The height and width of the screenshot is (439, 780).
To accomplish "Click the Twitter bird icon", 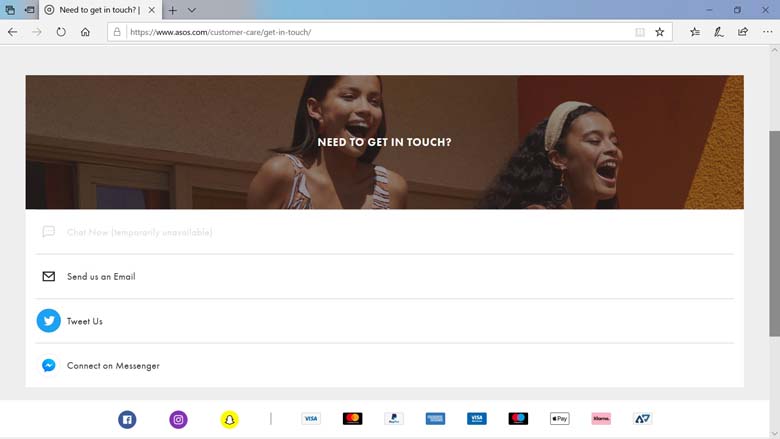I will (48, 321).
